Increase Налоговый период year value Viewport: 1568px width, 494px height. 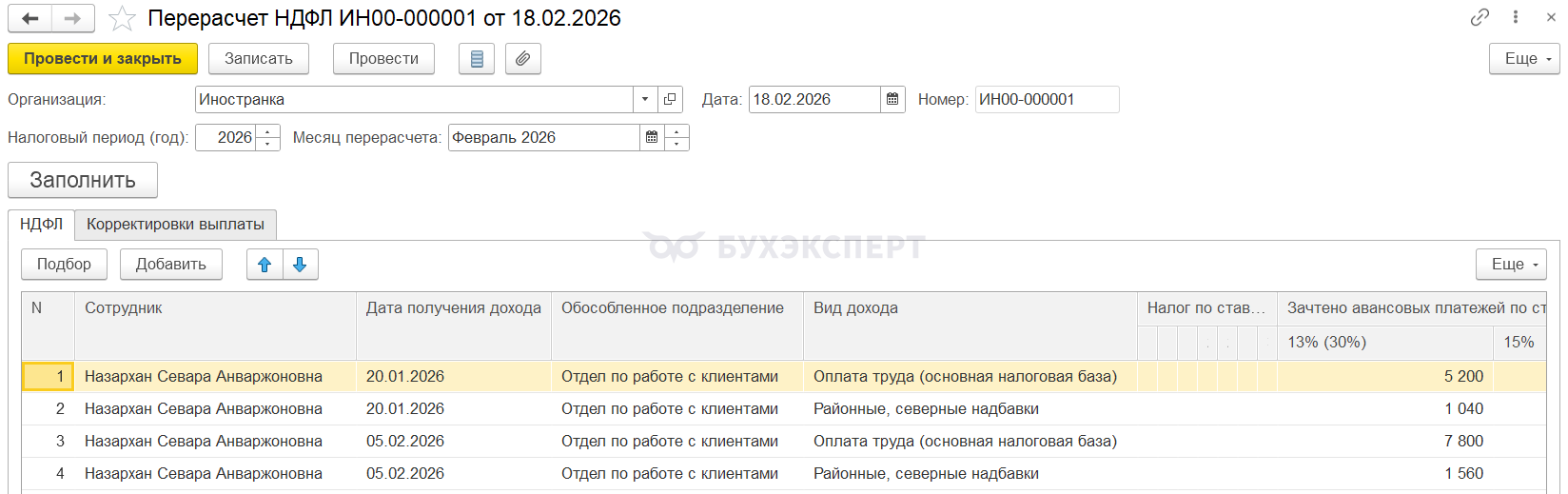click(x=268, y=131)
